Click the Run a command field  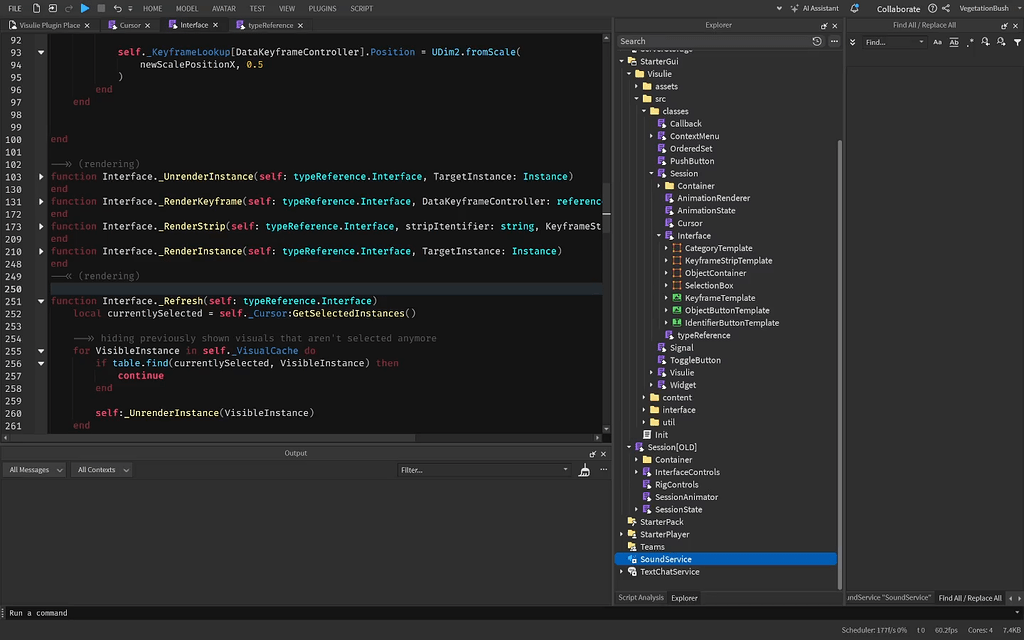pyautogui.click(x=60, y=613)
